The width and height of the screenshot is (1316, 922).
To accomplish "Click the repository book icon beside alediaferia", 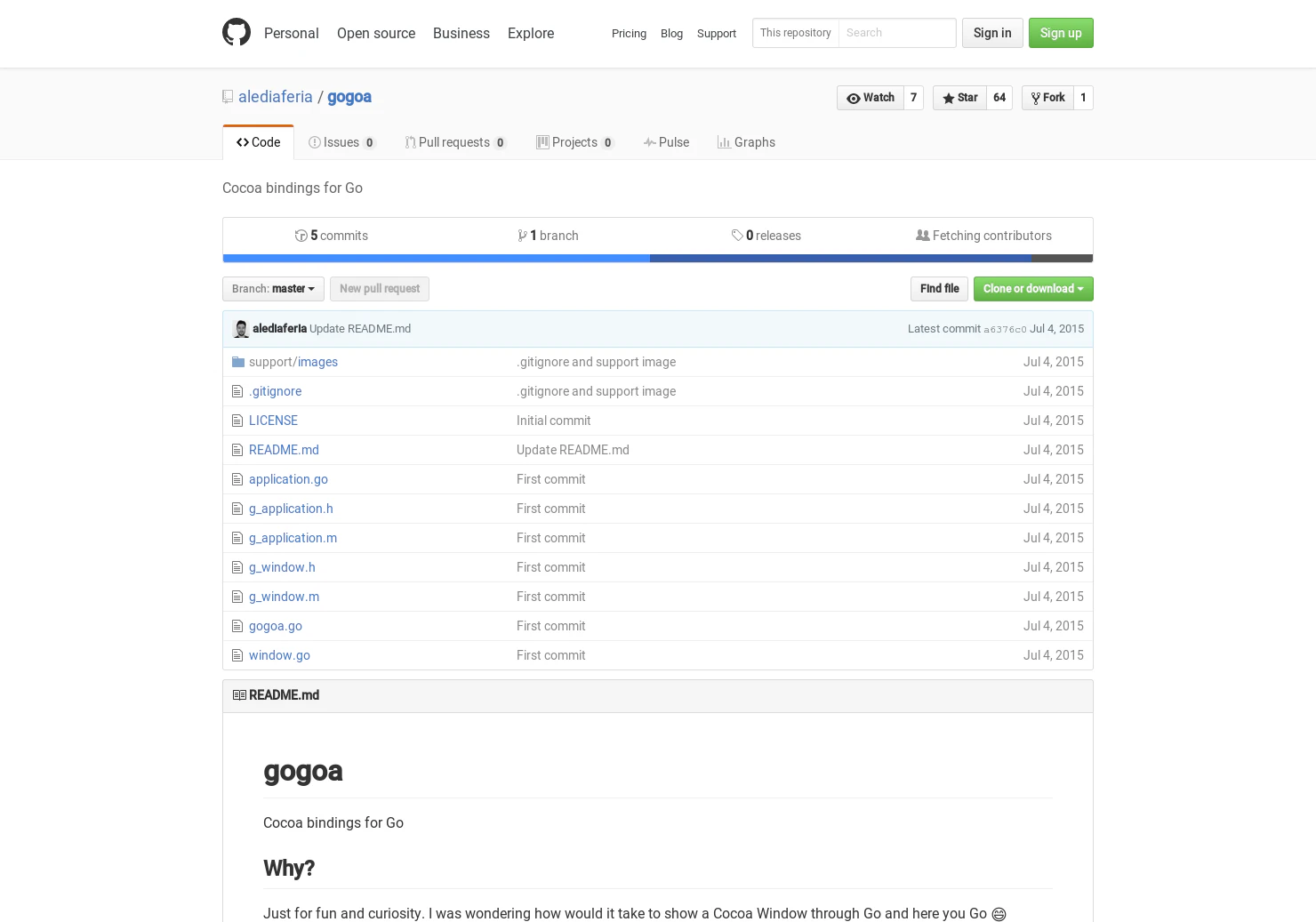I will point(228,97).
